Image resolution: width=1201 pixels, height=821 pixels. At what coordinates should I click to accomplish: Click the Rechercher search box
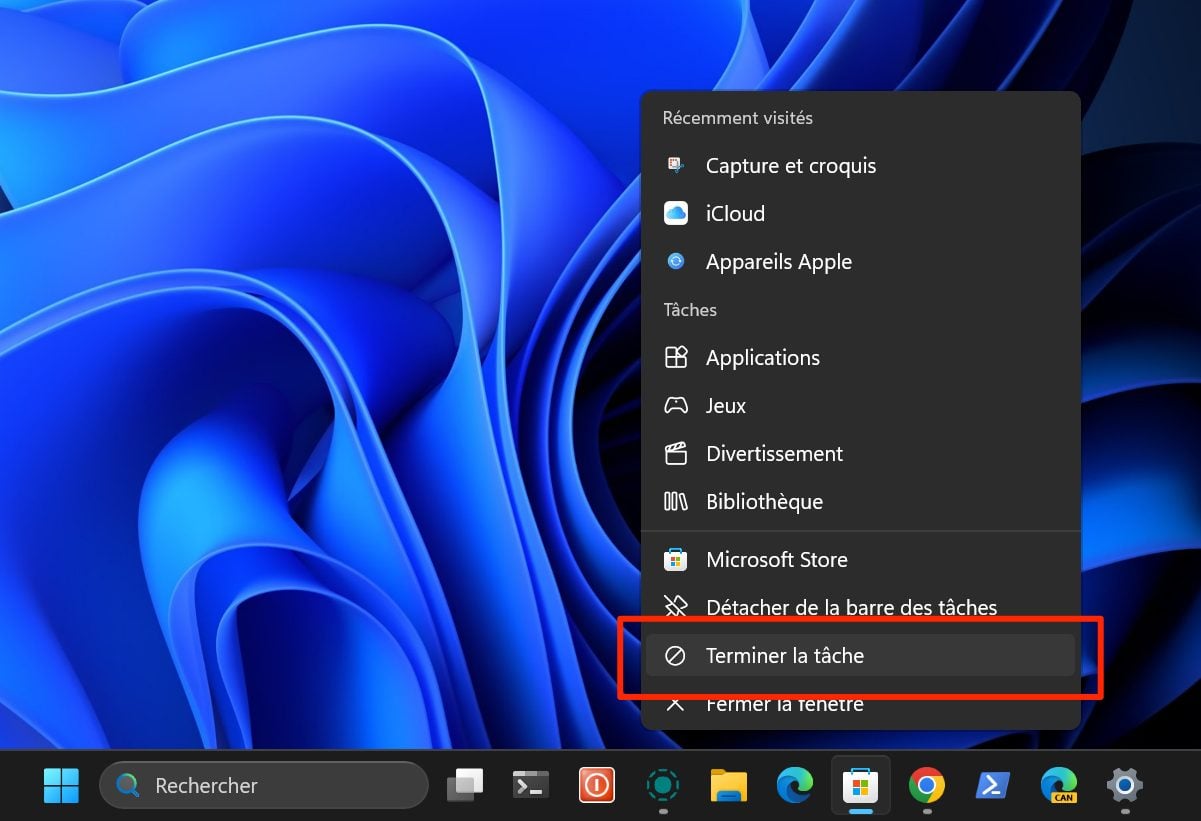point(264,786)
